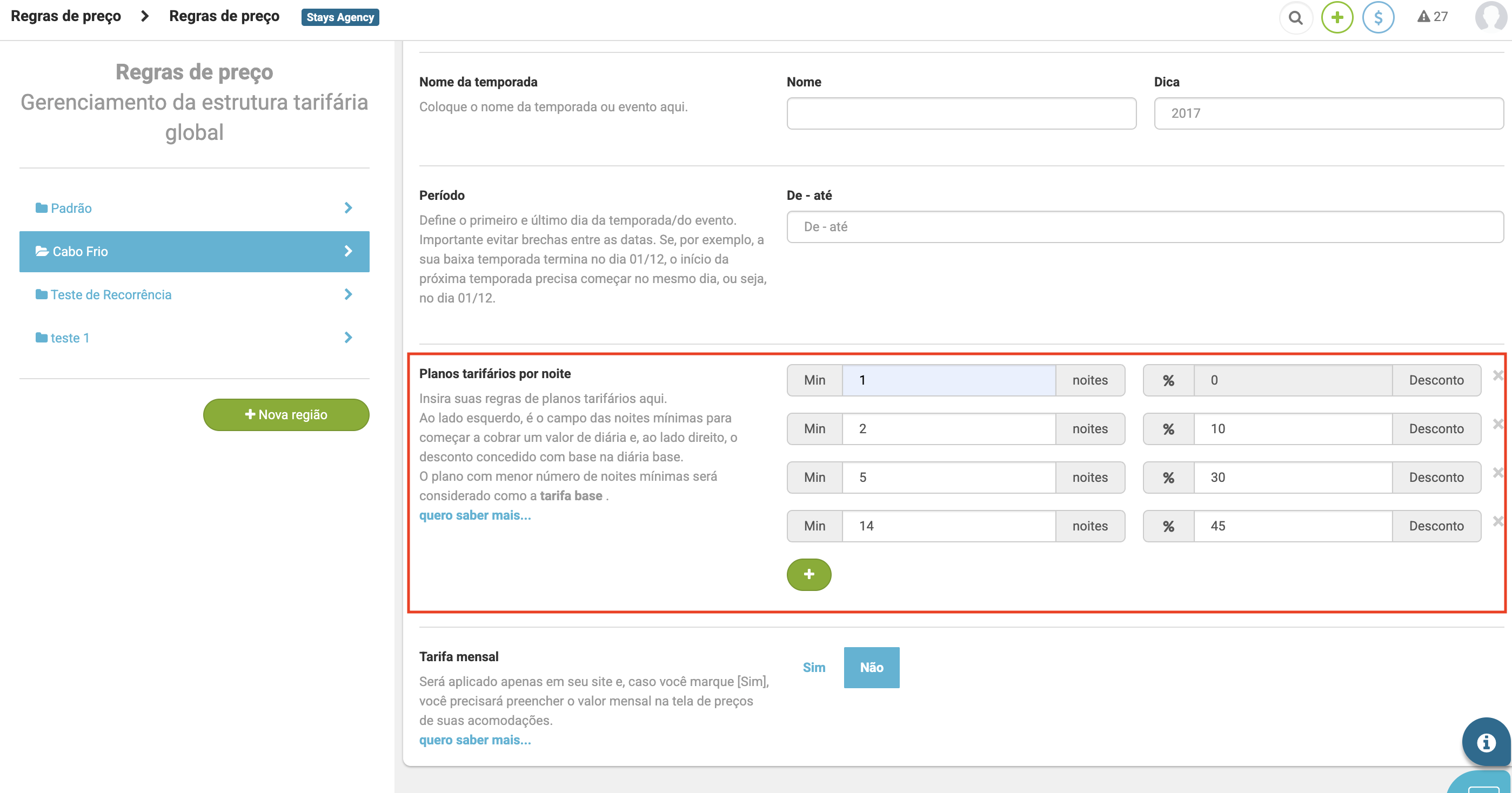Open the warning alerts icon showing 27
1512x793 pixels.
pyautogui.click(x=1431, y=16)
